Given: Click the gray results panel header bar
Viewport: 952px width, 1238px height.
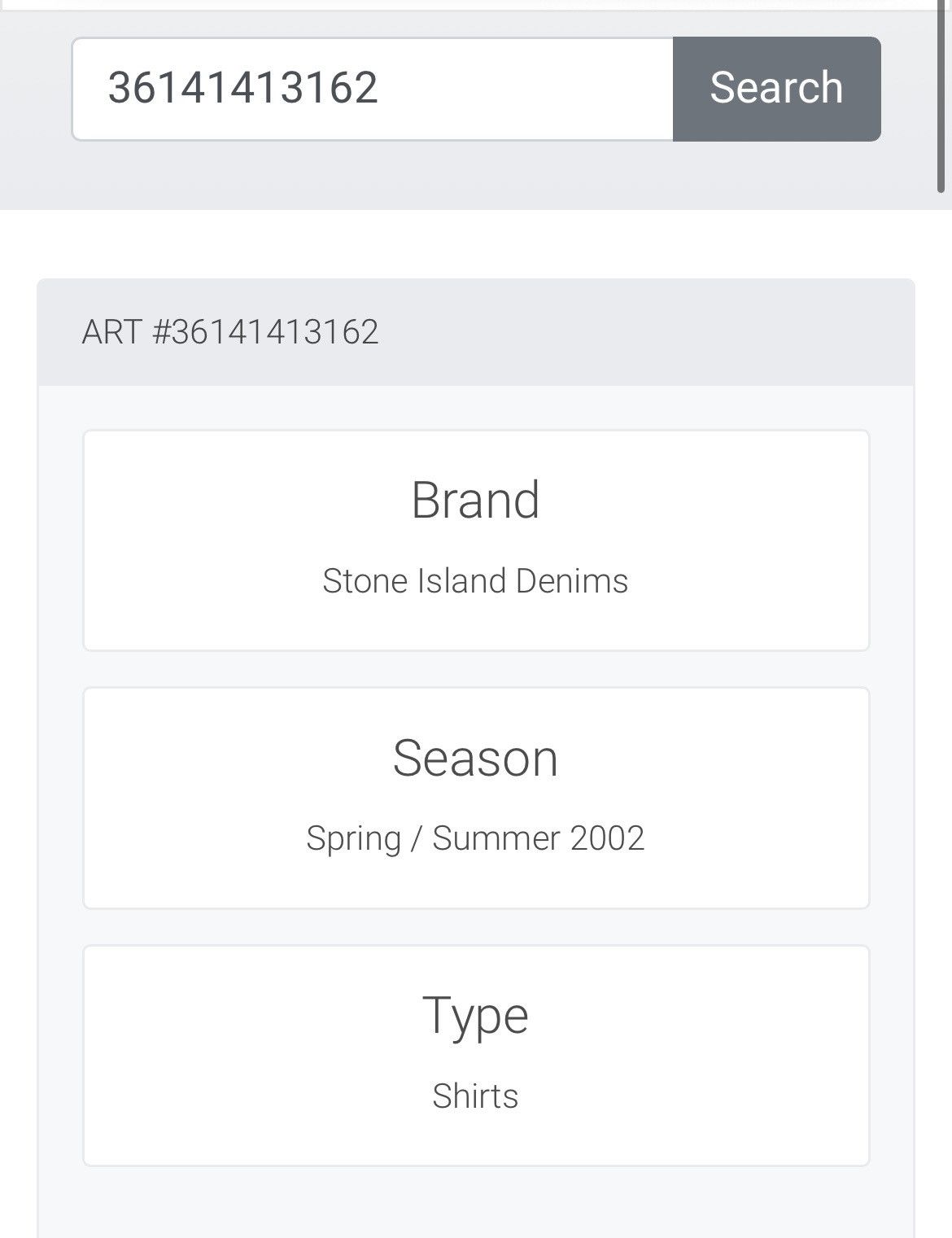Looking at the screenshot, I should click(476, 332).
